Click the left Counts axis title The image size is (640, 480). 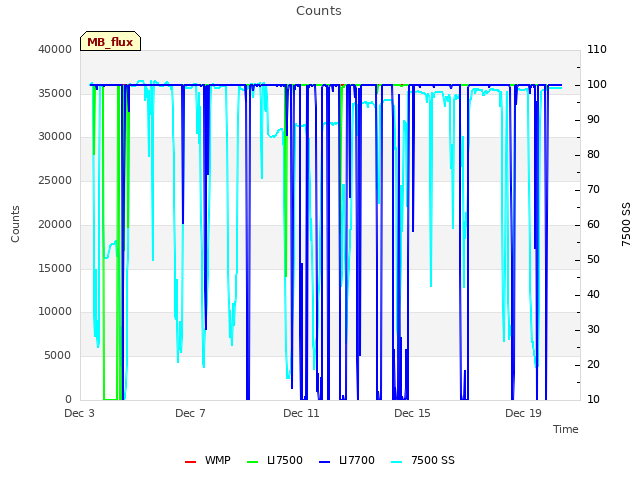tap(15, 224)
